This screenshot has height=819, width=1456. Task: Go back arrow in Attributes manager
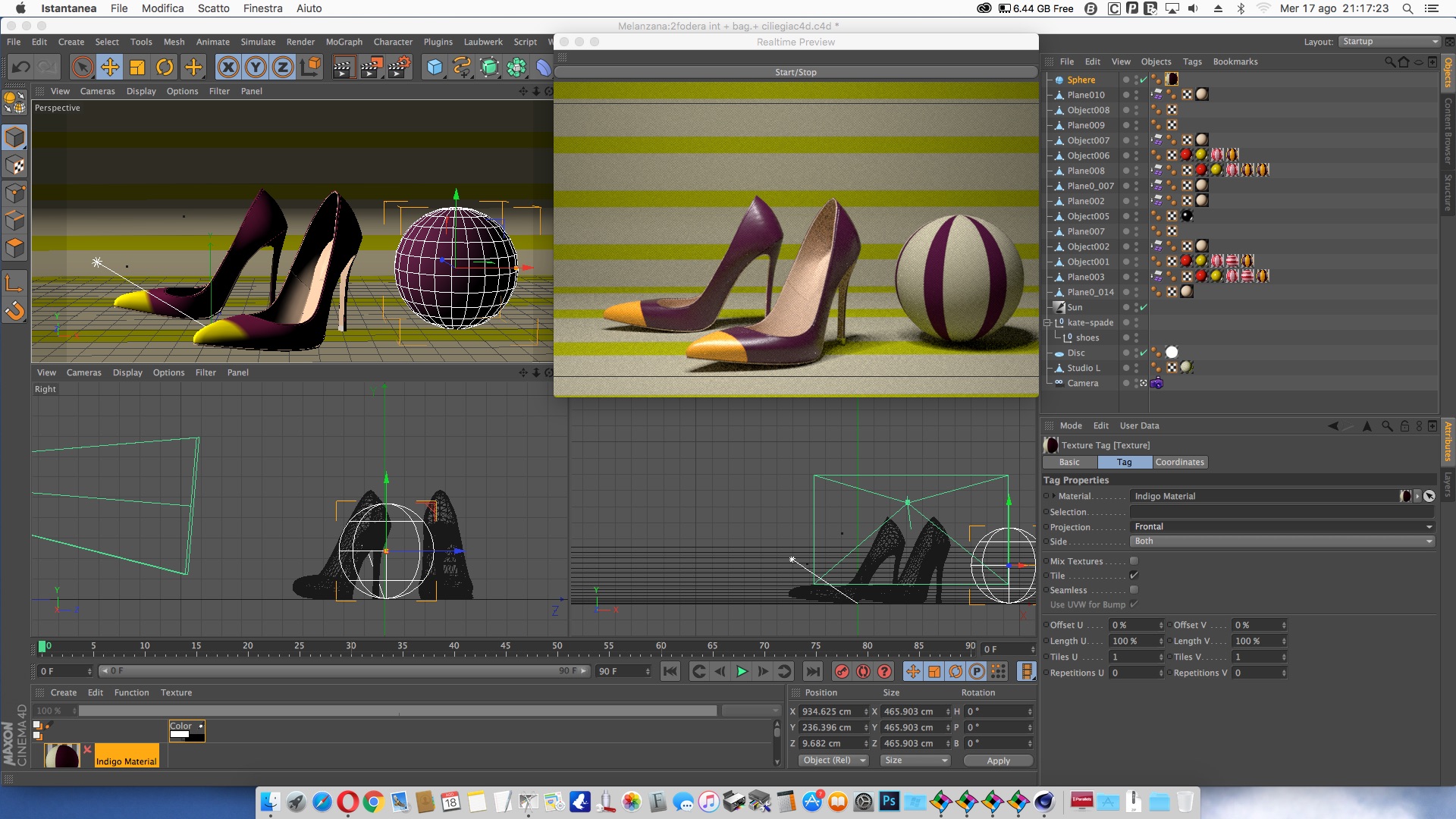point(1333,426)
